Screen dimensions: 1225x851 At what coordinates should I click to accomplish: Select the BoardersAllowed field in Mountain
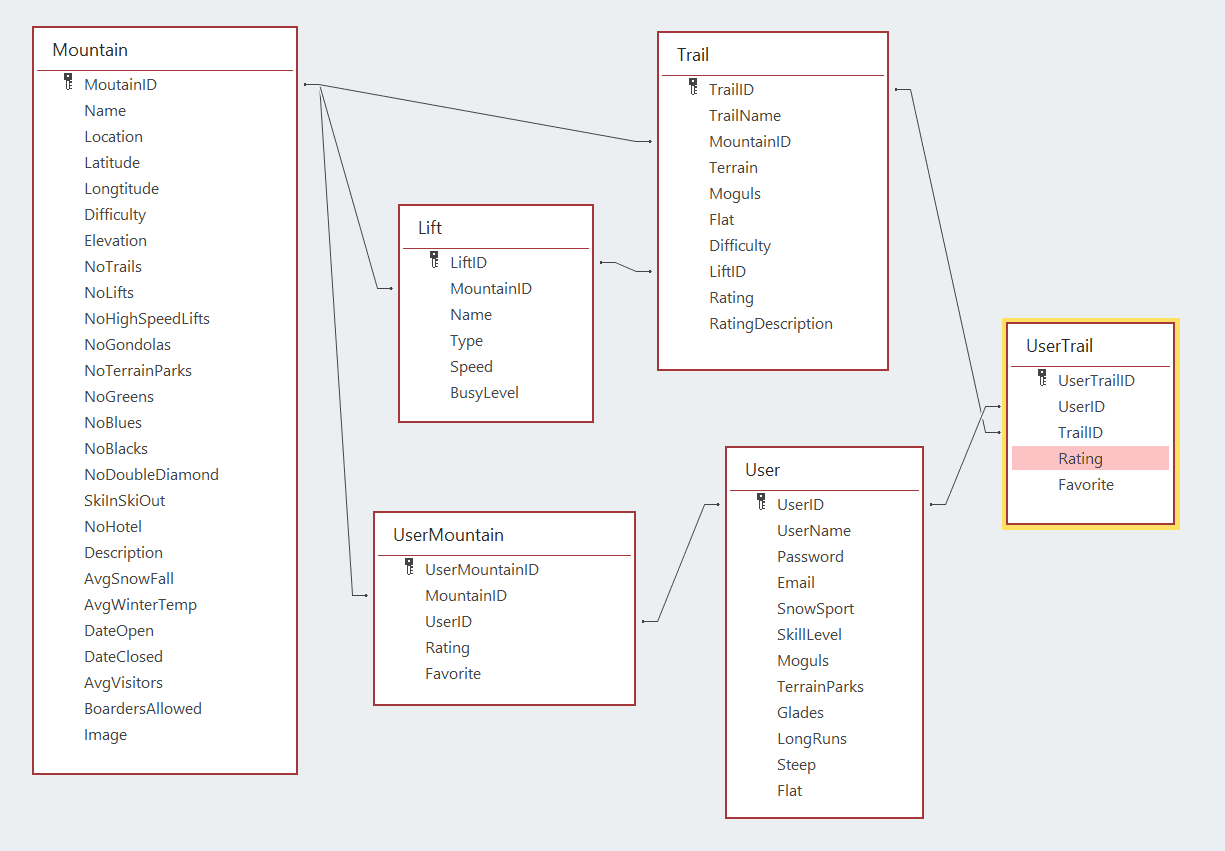[143, 709]
